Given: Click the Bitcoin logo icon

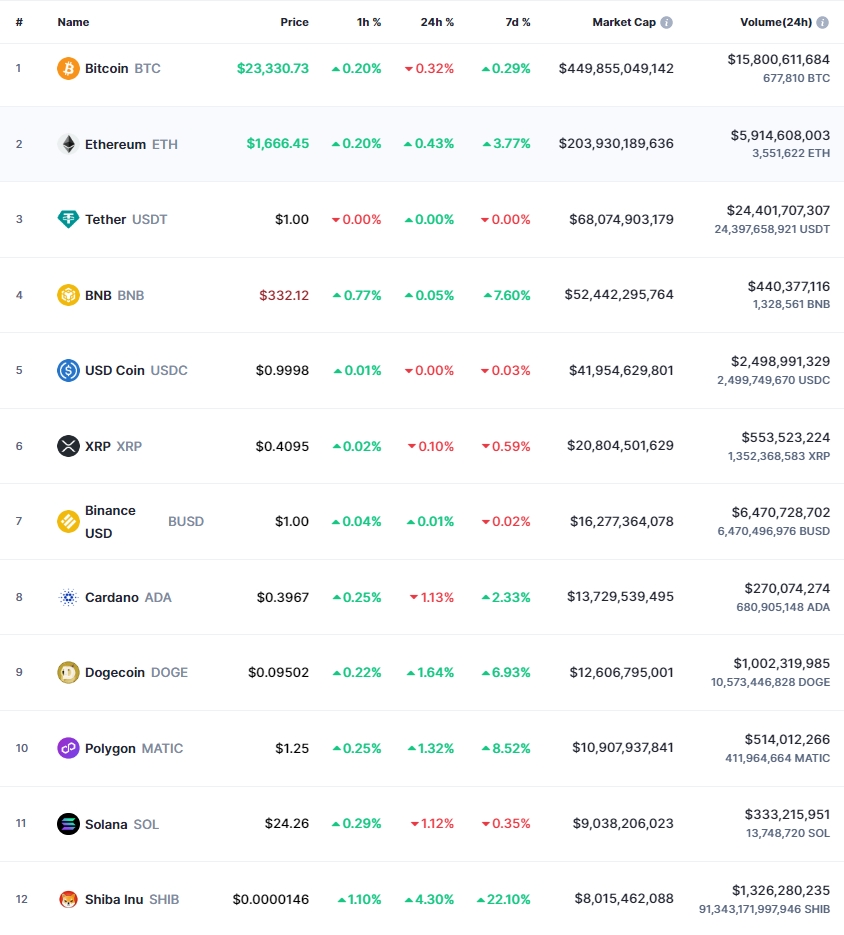Looking at the screenshot, I should coord(68,69).
